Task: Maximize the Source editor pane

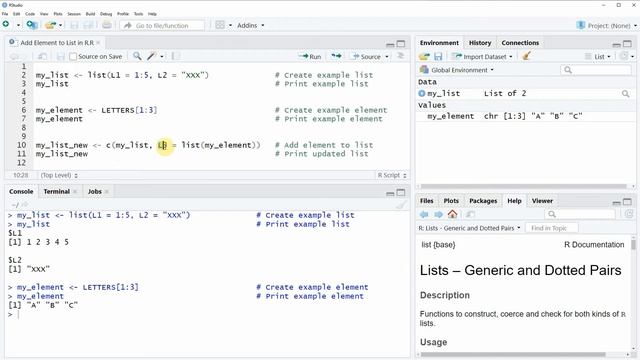Action: (x=401, y=44)
